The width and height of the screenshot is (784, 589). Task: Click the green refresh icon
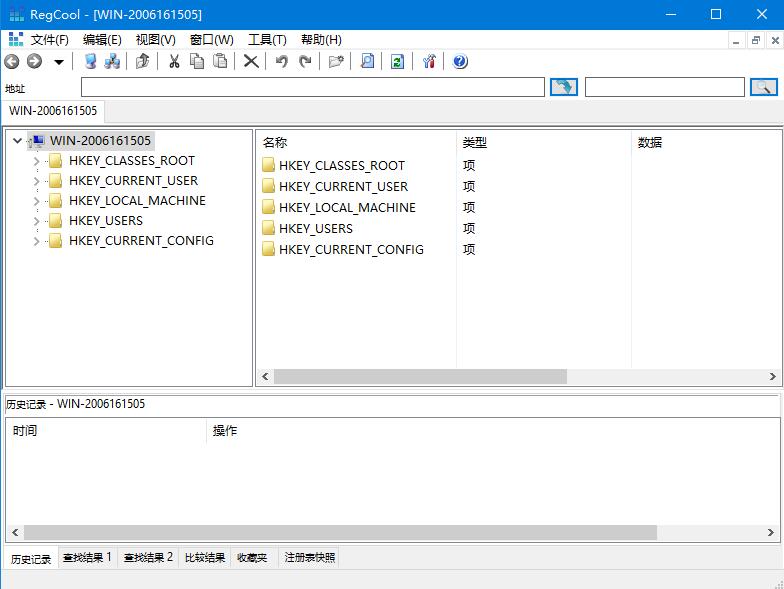[398, 62]
